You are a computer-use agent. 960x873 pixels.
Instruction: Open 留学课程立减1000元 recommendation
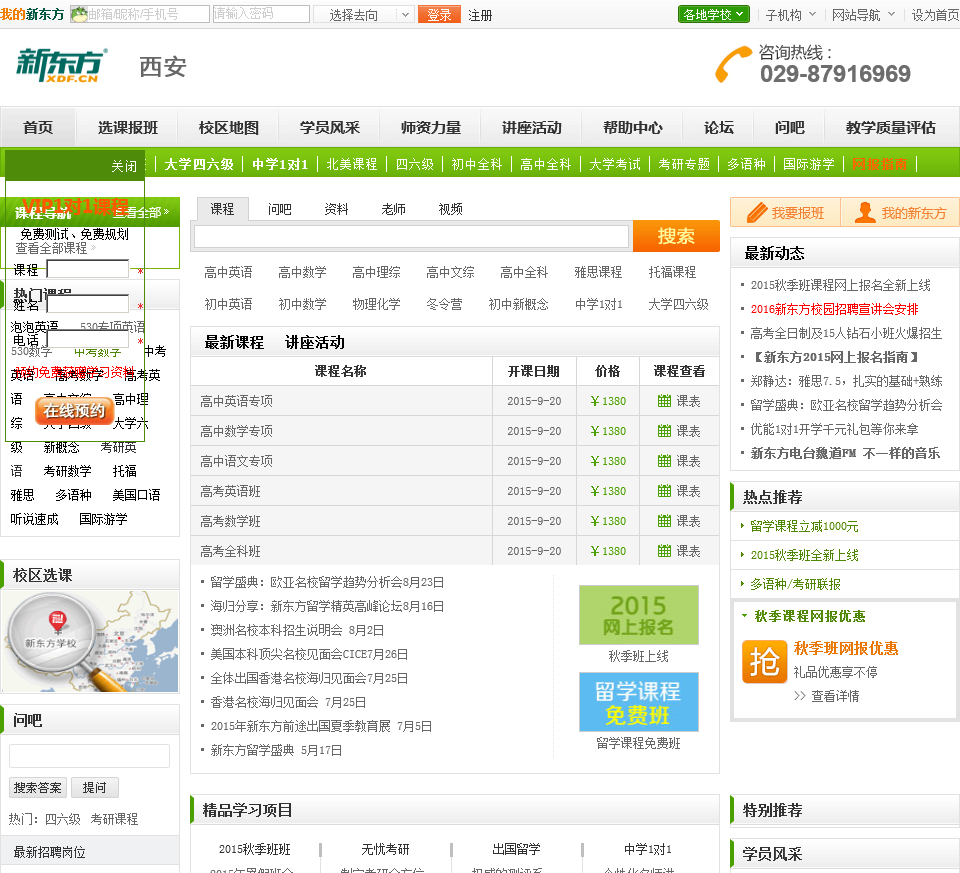tap(804, 526)
